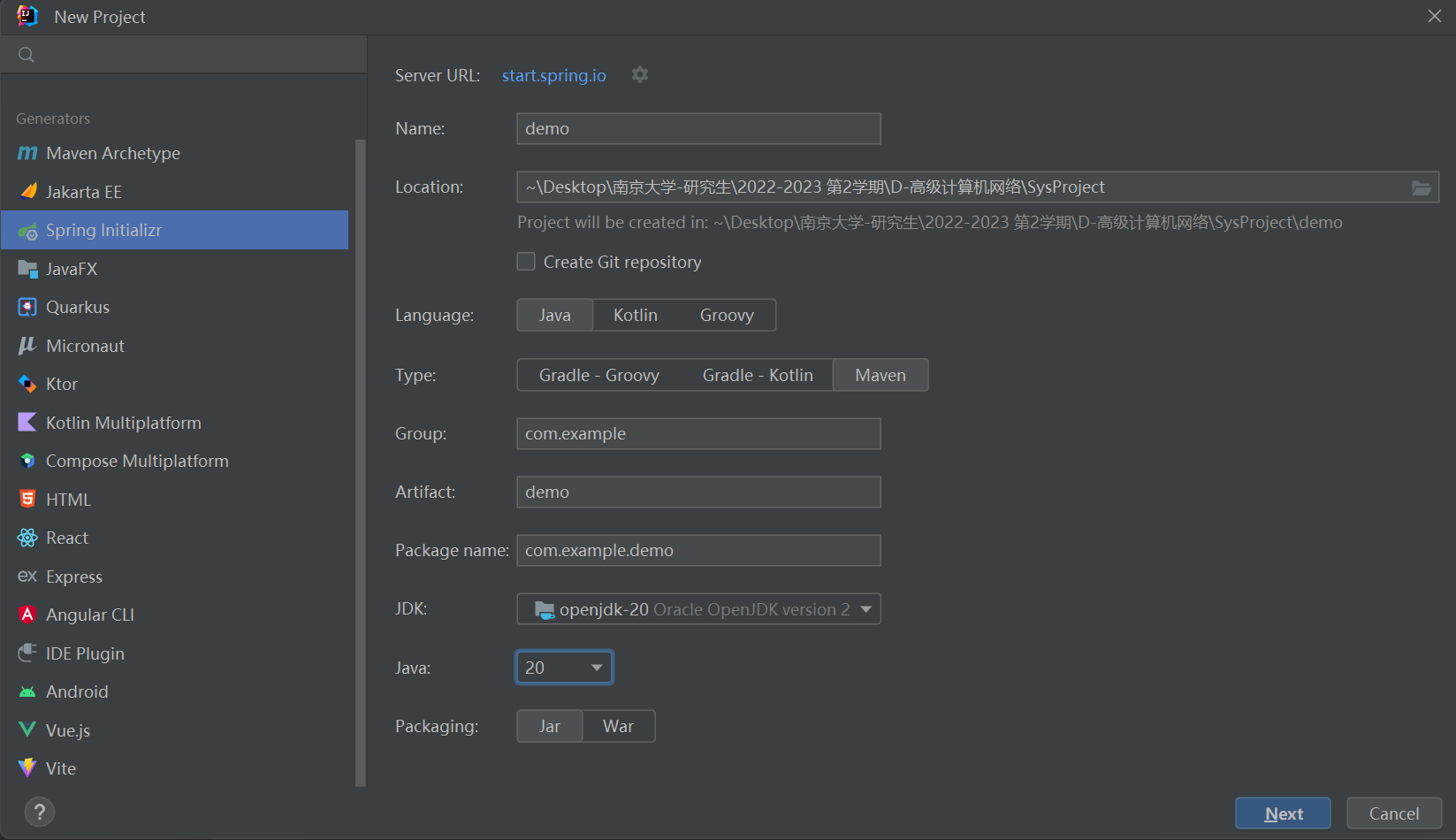Viewport: 1456px width, 840px height.
Task: Click the Ktor generator icon
Action: click(27, 384)
